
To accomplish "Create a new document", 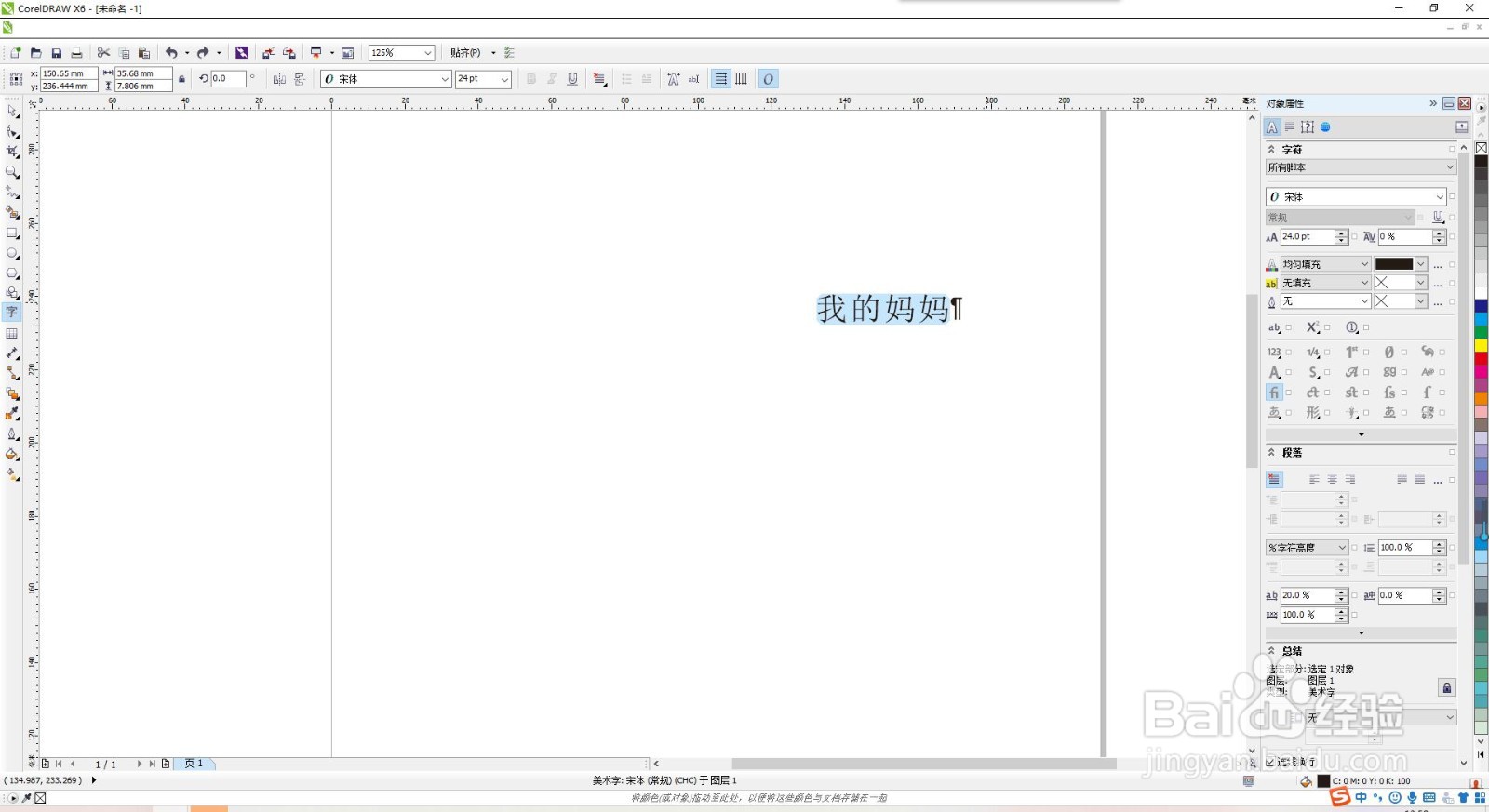I will tap(16, 53).
